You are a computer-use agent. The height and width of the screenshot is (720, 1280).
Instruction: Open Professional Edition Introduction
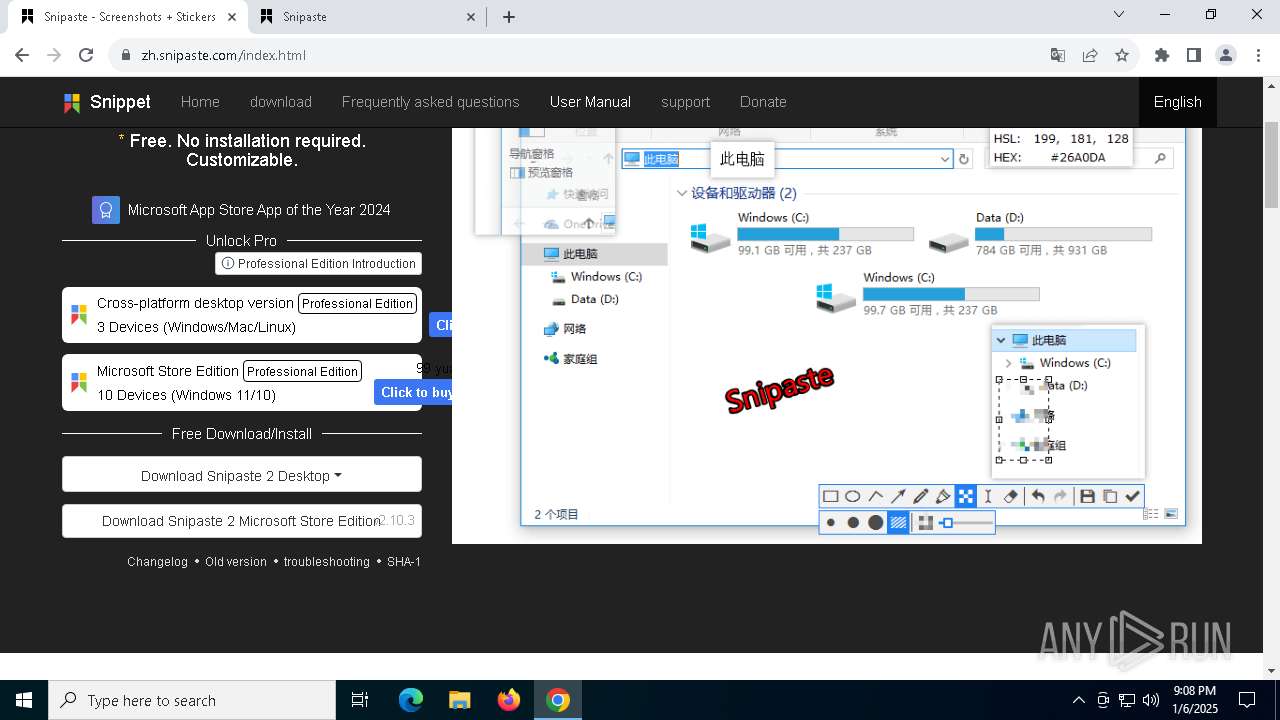coord(318,263)
